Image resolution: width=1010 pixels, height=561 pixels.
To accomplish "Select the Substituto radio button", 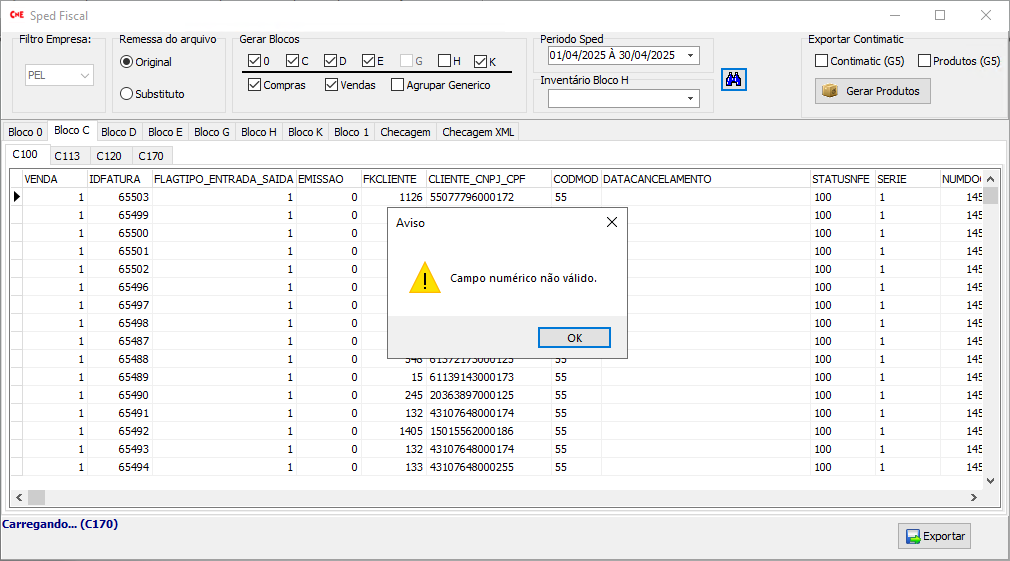I will [x=127, y=94].
